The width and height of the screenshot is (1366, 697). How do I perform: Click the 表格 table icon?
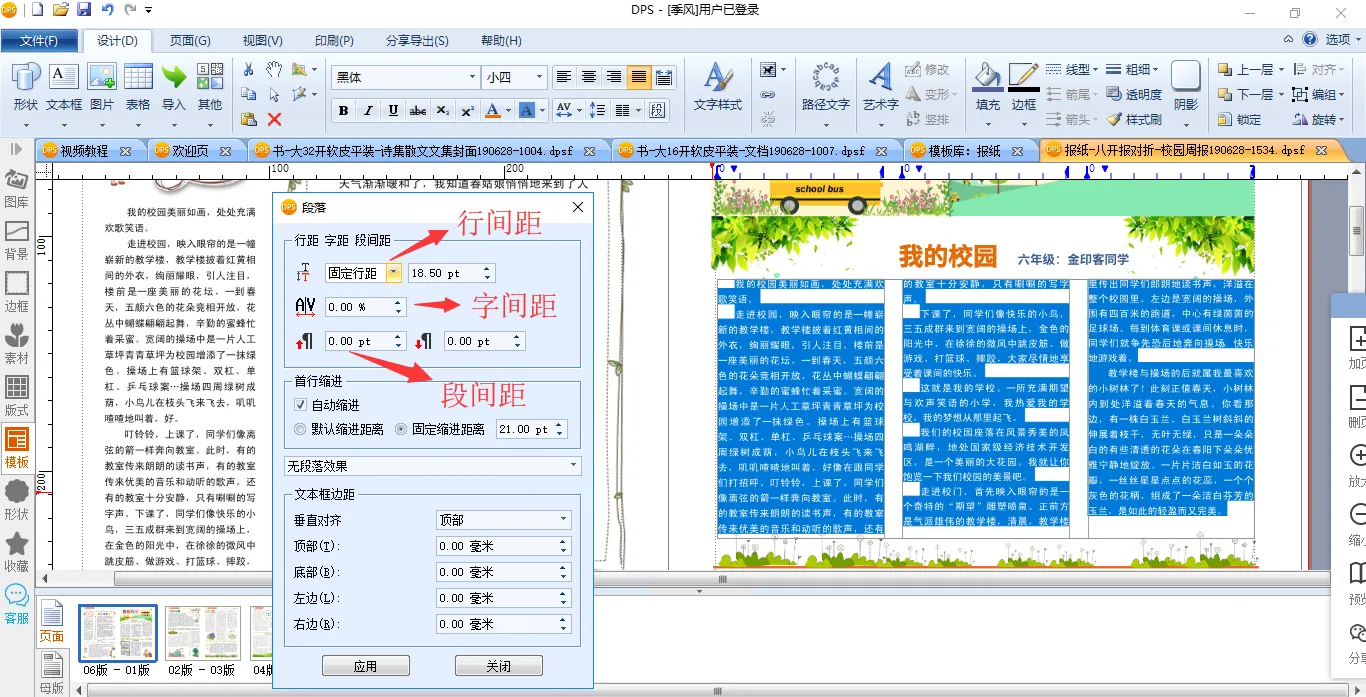138,87
